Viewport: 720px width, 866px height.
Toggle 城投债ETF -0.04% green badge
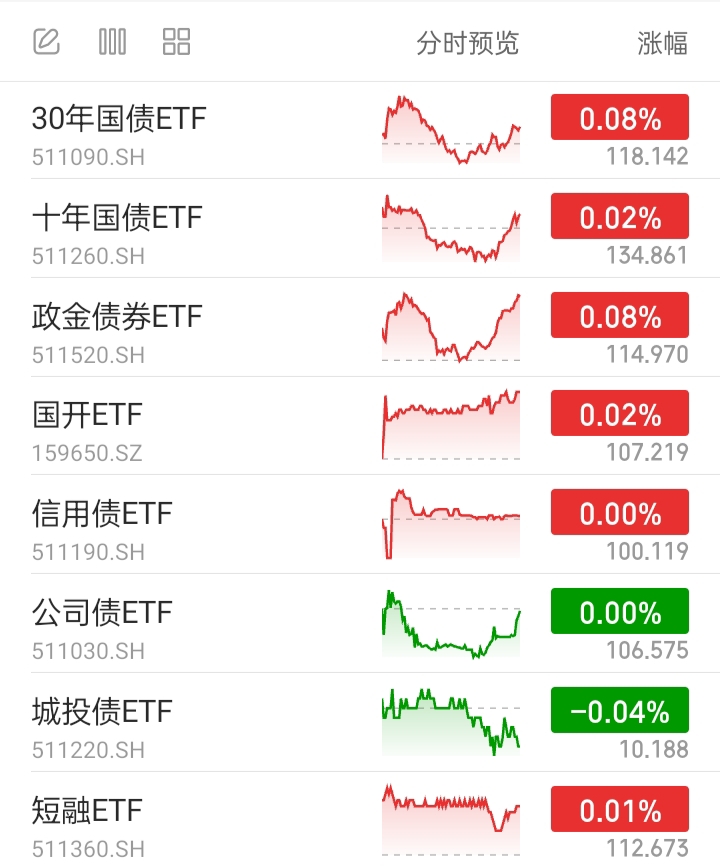click(620, 710)
